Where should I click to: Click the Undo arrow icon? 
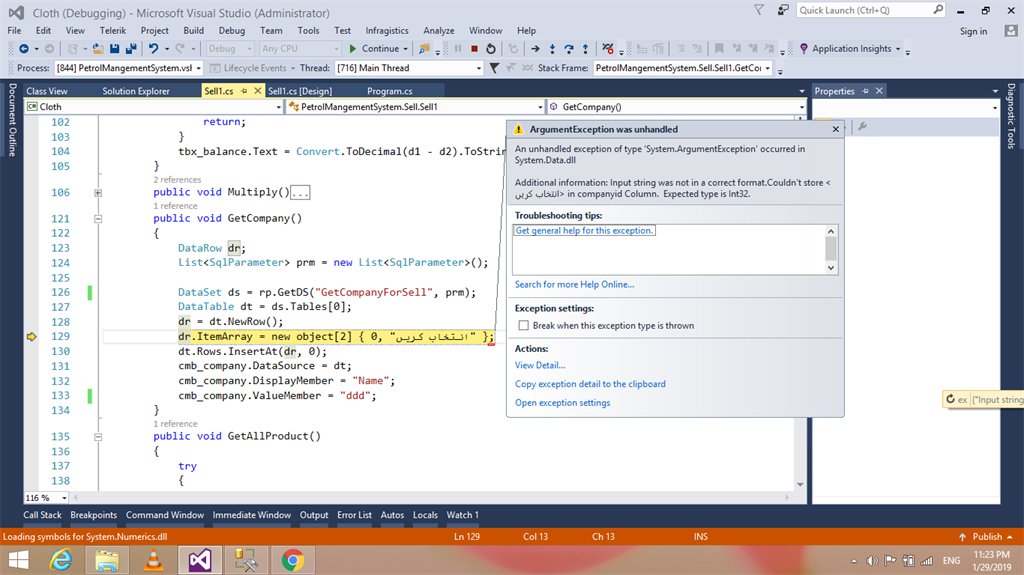pyautogui.click(x=153, y=49)
